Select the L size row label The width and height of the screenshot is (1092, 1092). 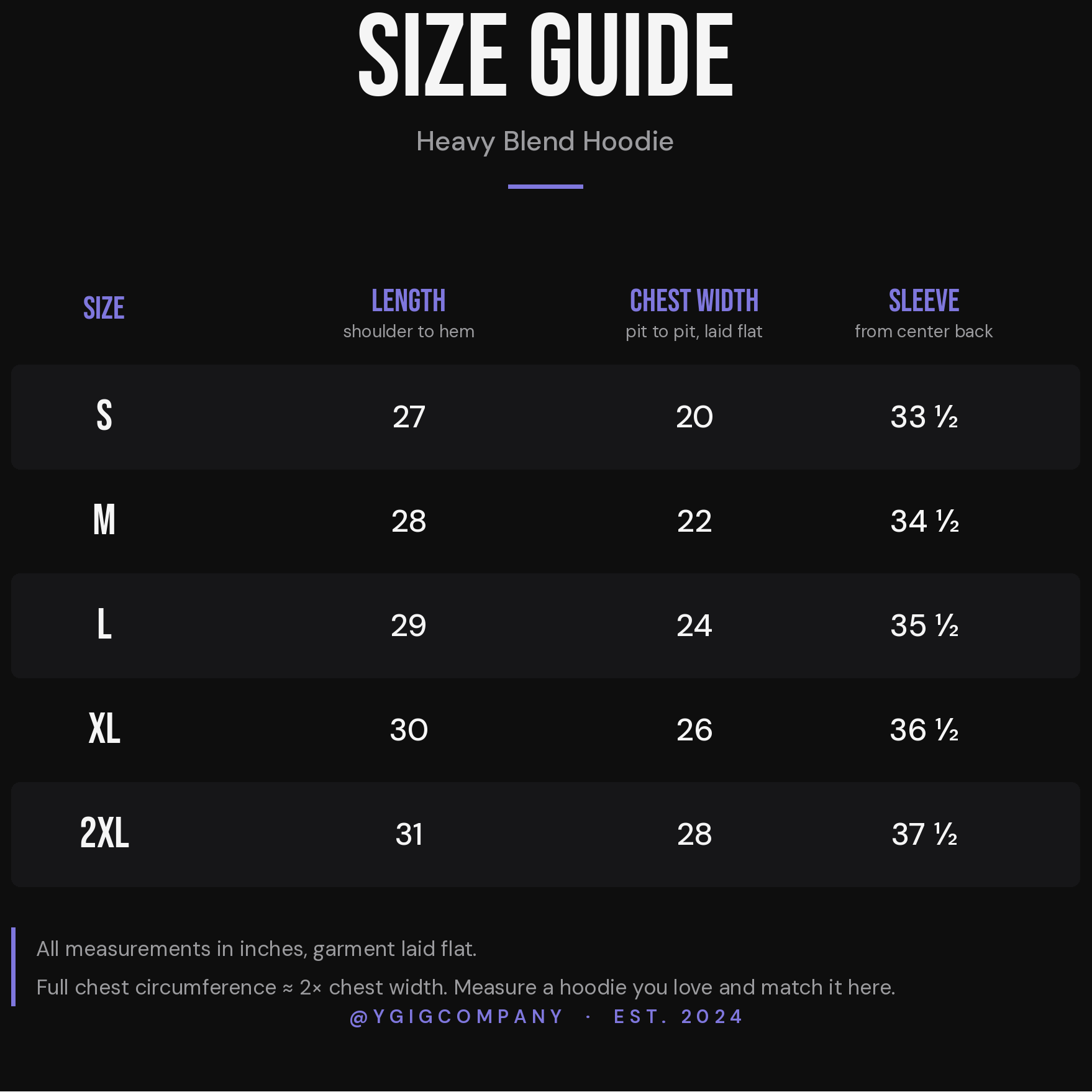click(x=104, y=624)
